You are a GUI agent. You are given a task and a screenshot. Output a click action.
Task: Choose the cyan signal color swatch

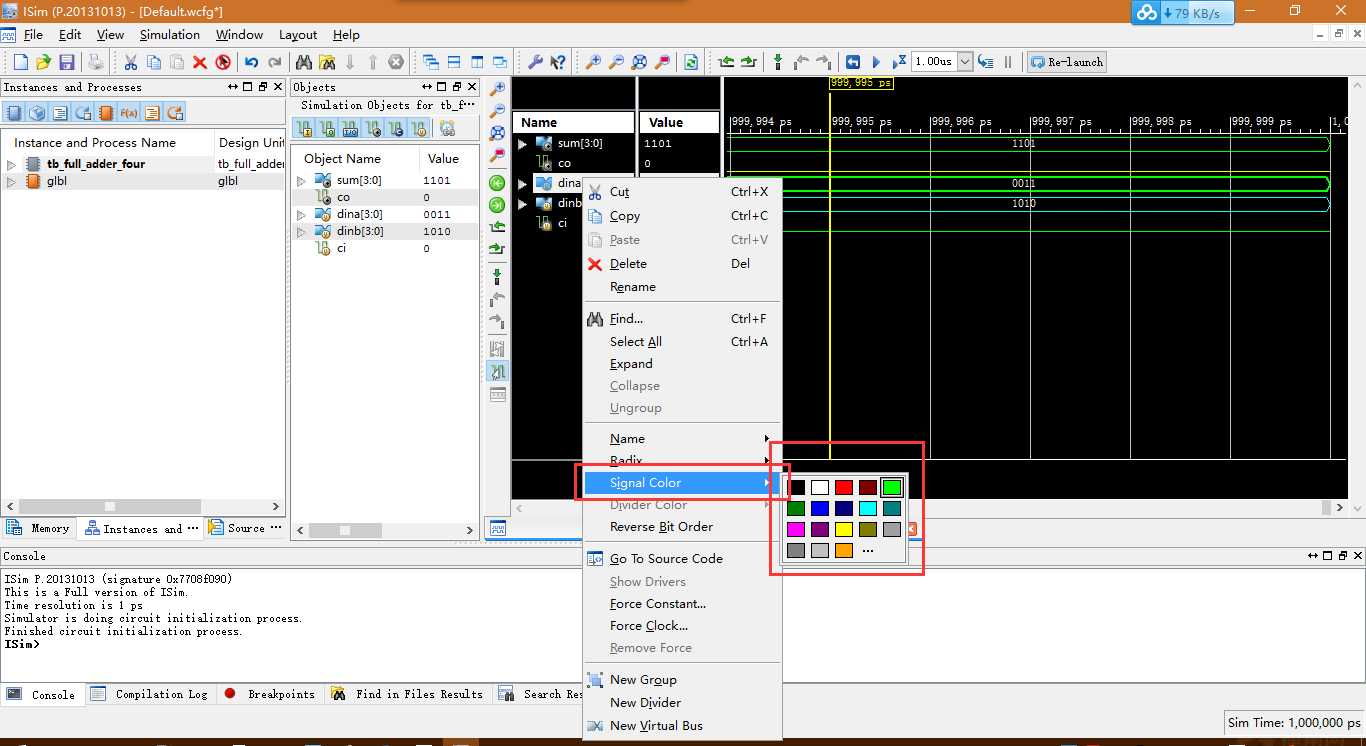pyautogui.click(x=868, y=509)
